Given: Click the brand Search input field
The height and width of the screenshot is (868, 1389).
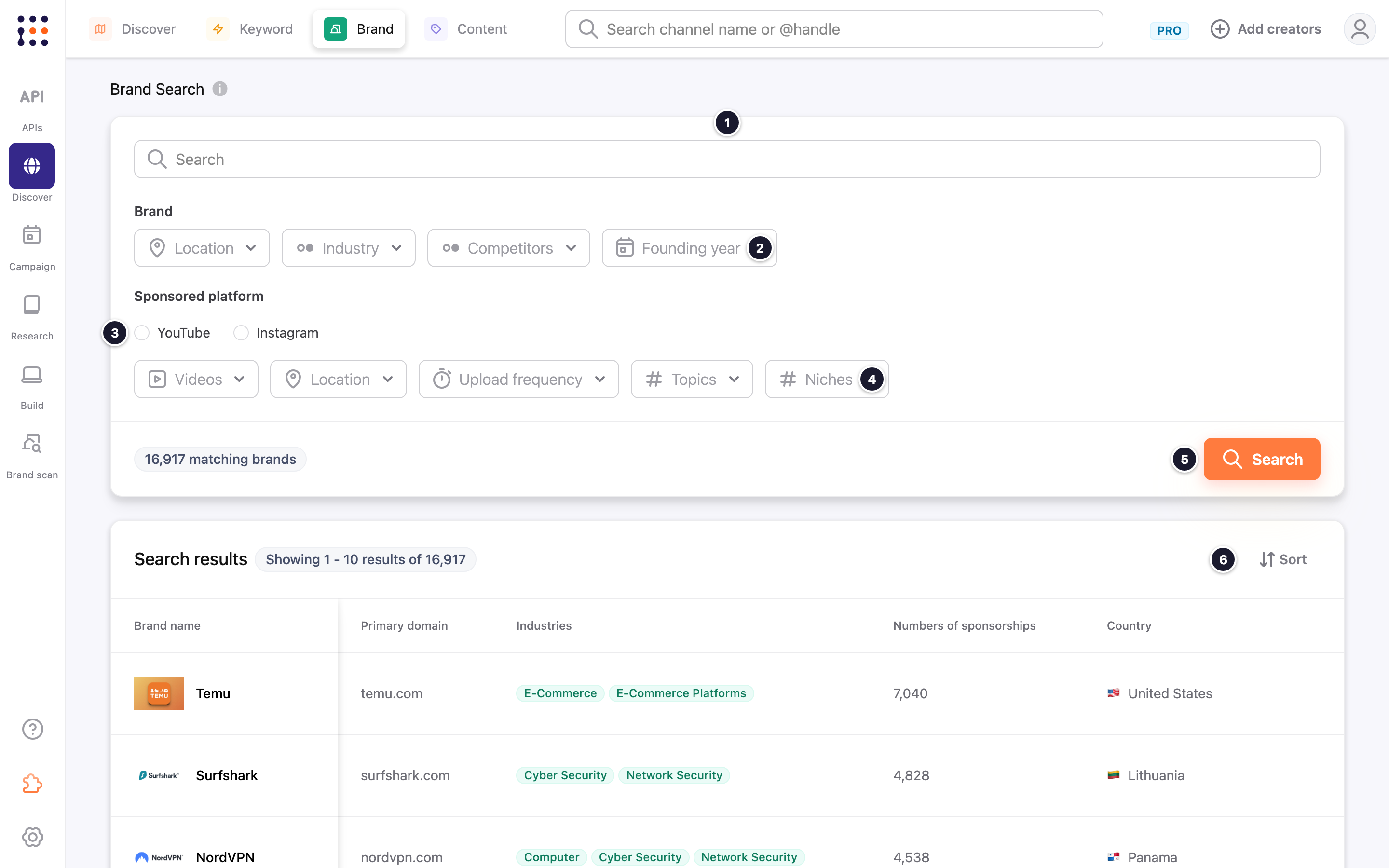Looking at the screenshot, I should coord(727,159).
